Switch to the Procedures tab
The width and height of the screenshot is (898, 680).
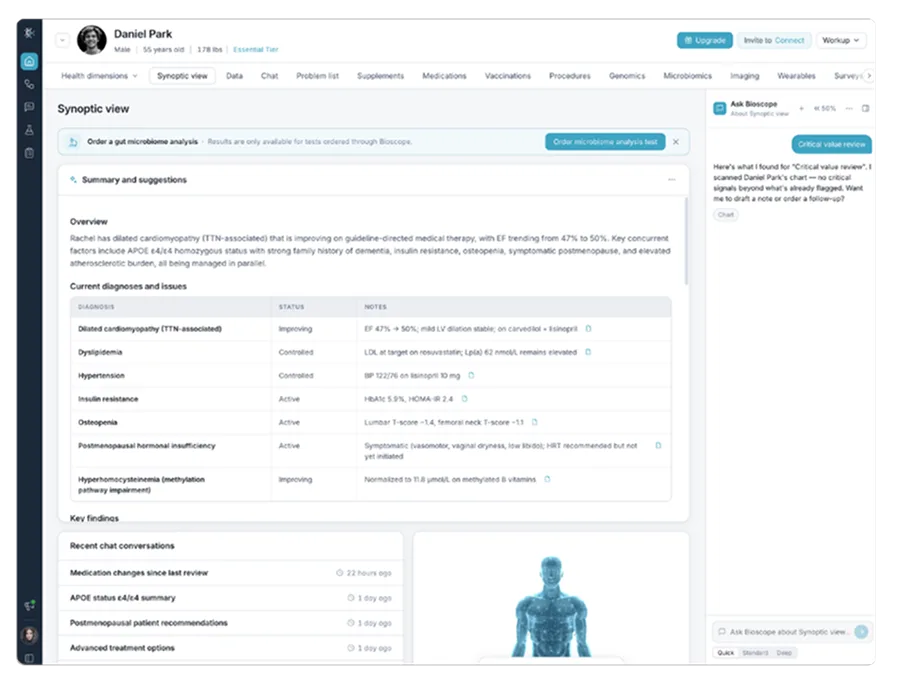tap(569, 76)
